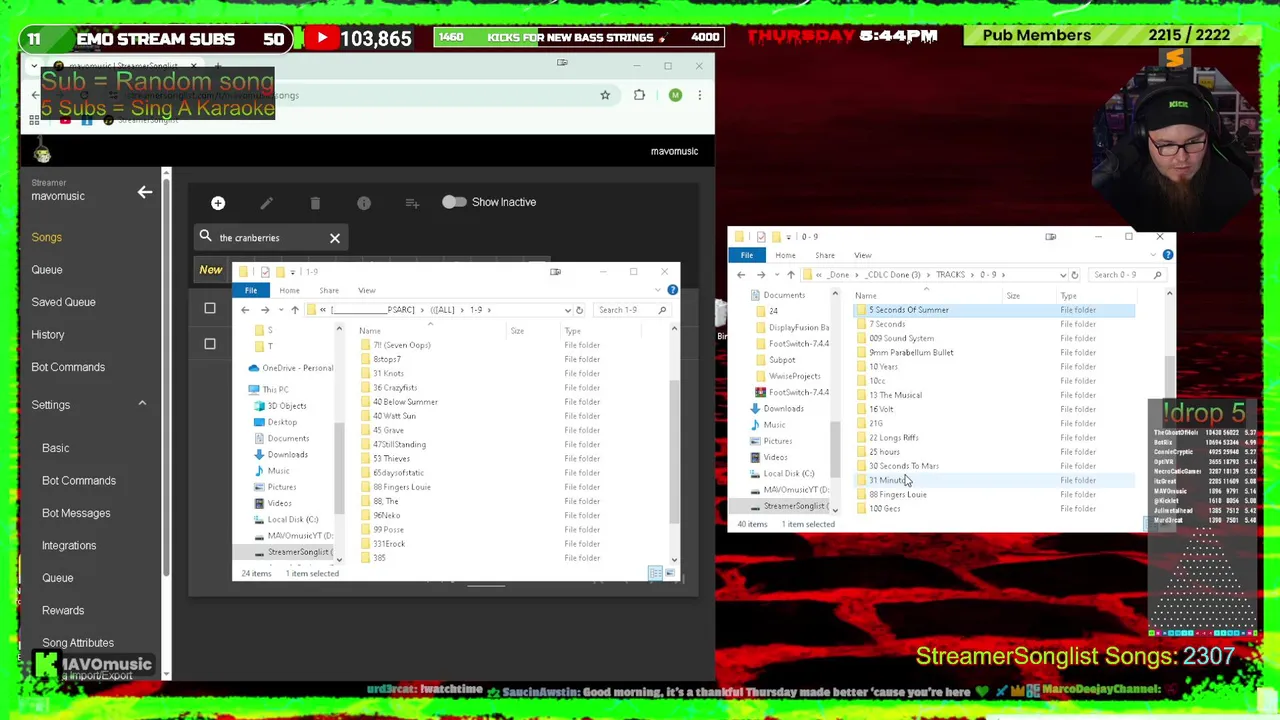Open File tab in 0 - 9 Explorer window
The height and width of the screenshot is (720, 1280).
[747, 255]
